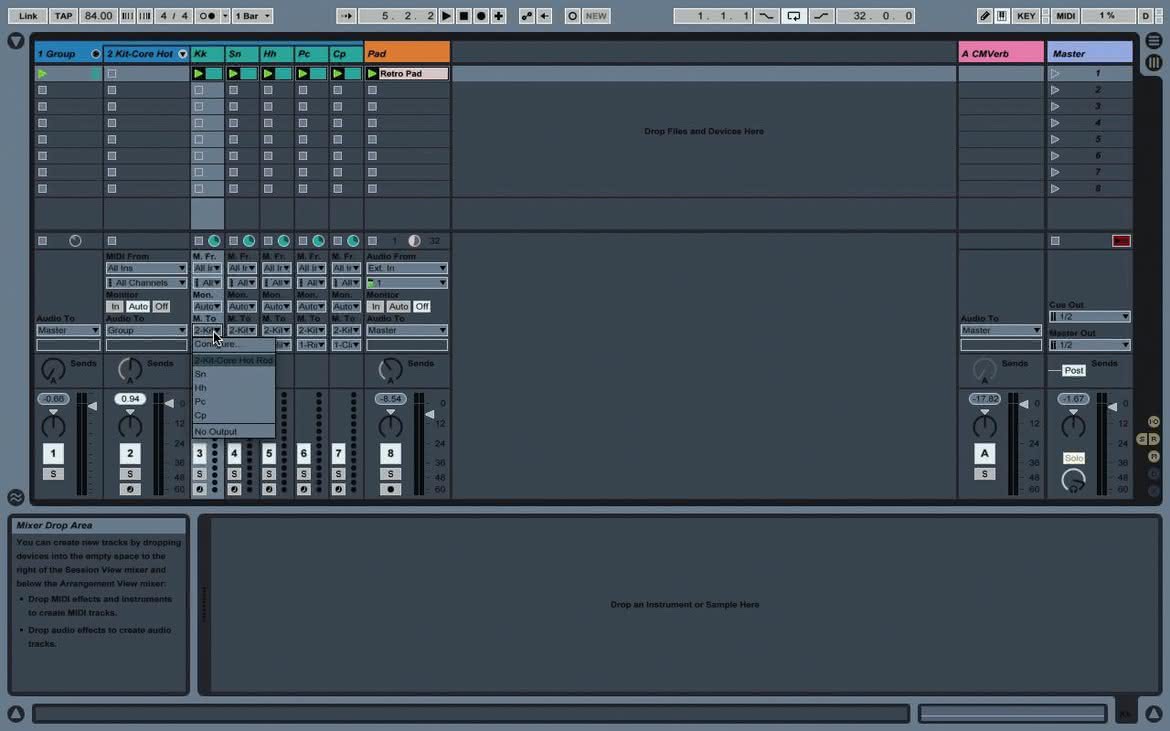Click the Stop All Clips button on Master
This screenshot has width=1170, height=731.
coord(1055,241)
